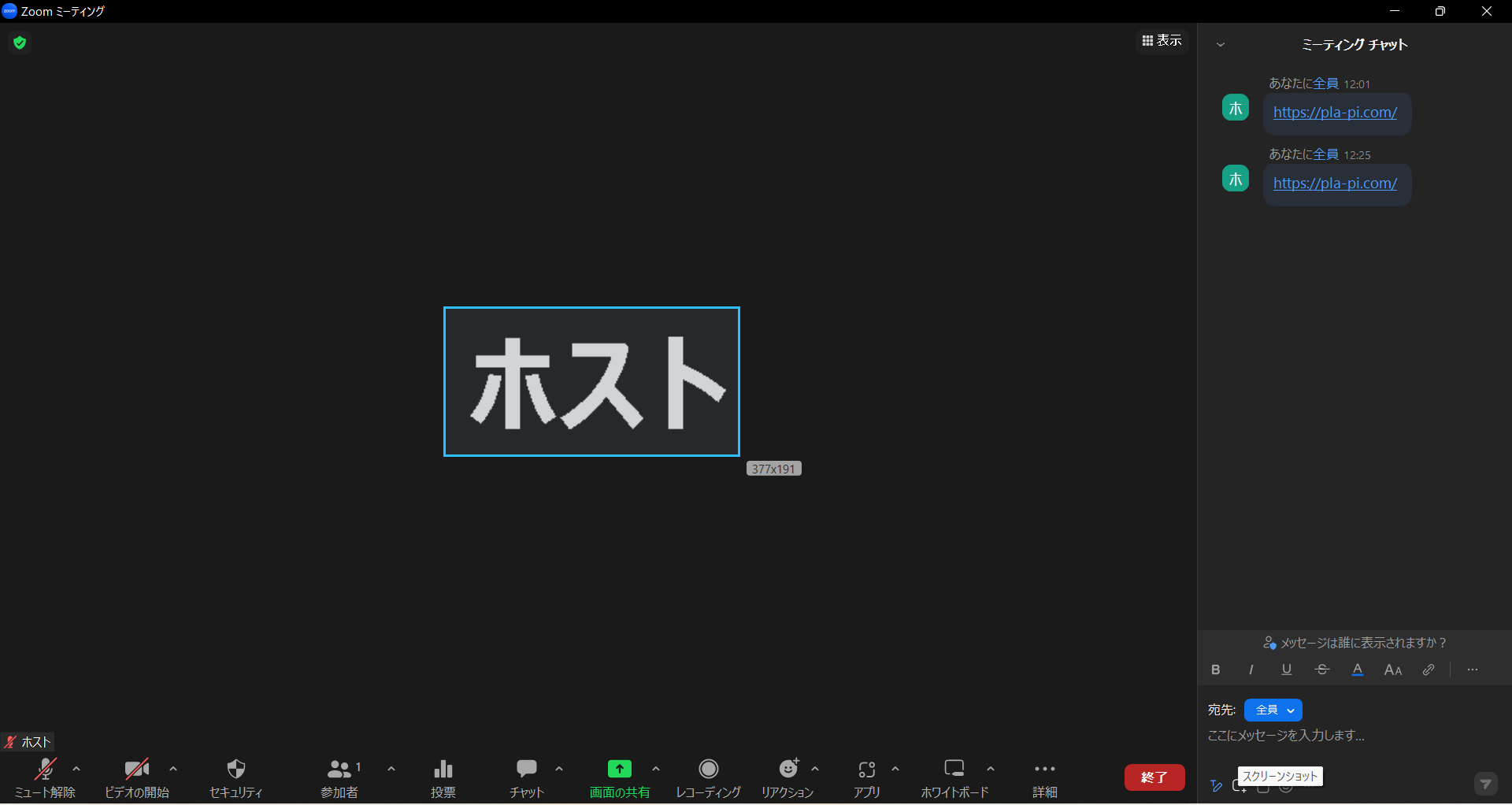Click the insert link icon in chat toolbar
The width and height of the screenshot is (1512, 805).
[x=1428, y=670]
